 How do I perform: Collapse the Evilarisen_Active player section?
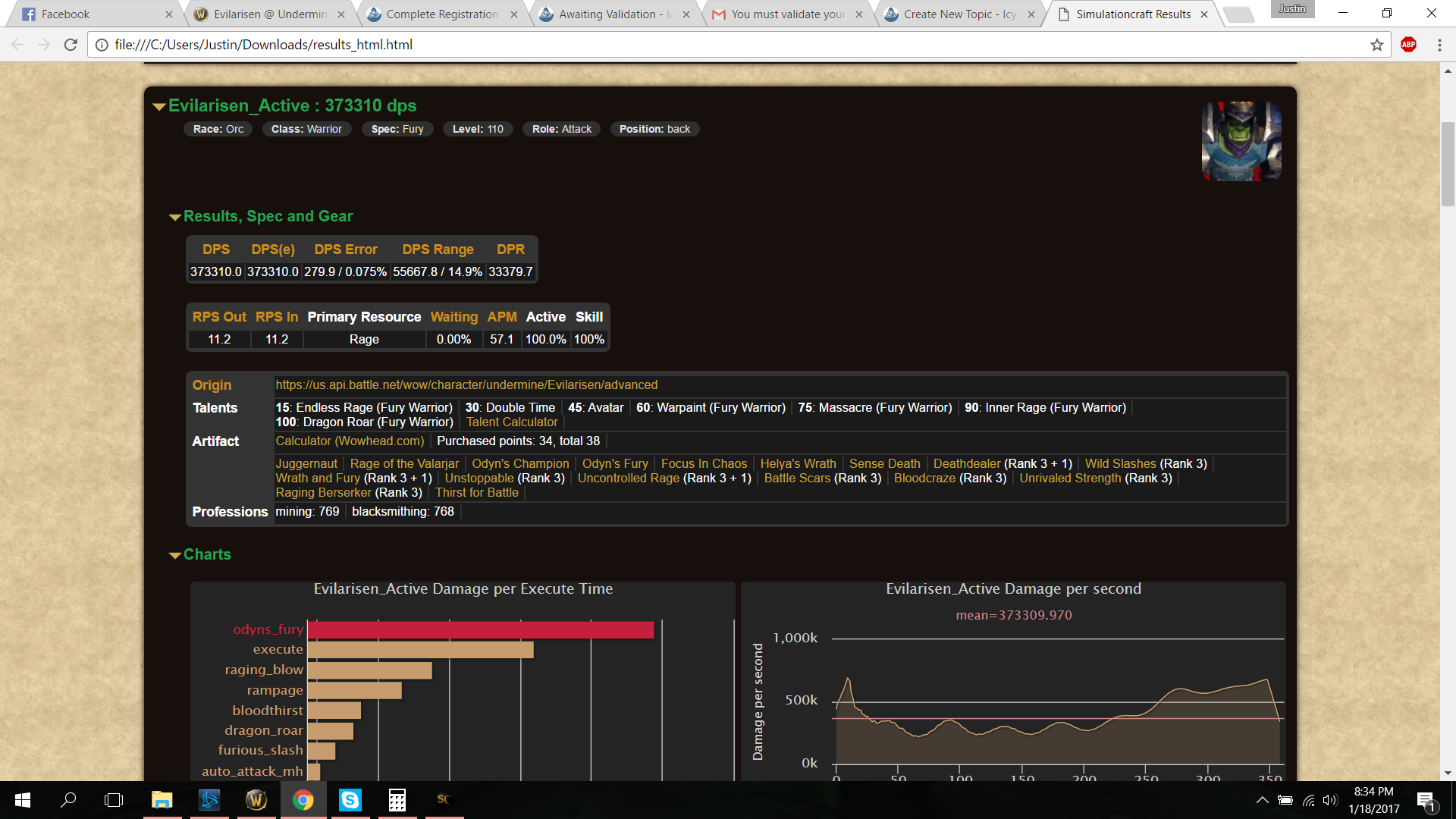point(159,106)
